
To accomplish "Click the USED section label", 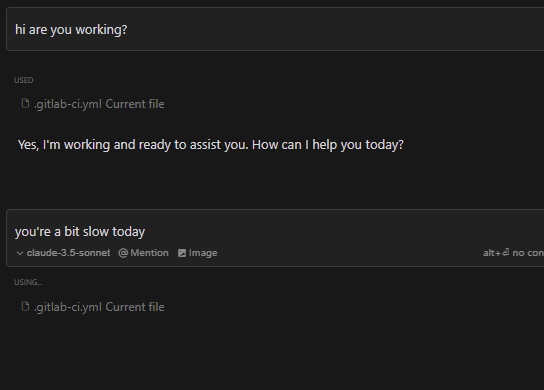I will pos(24,80).
